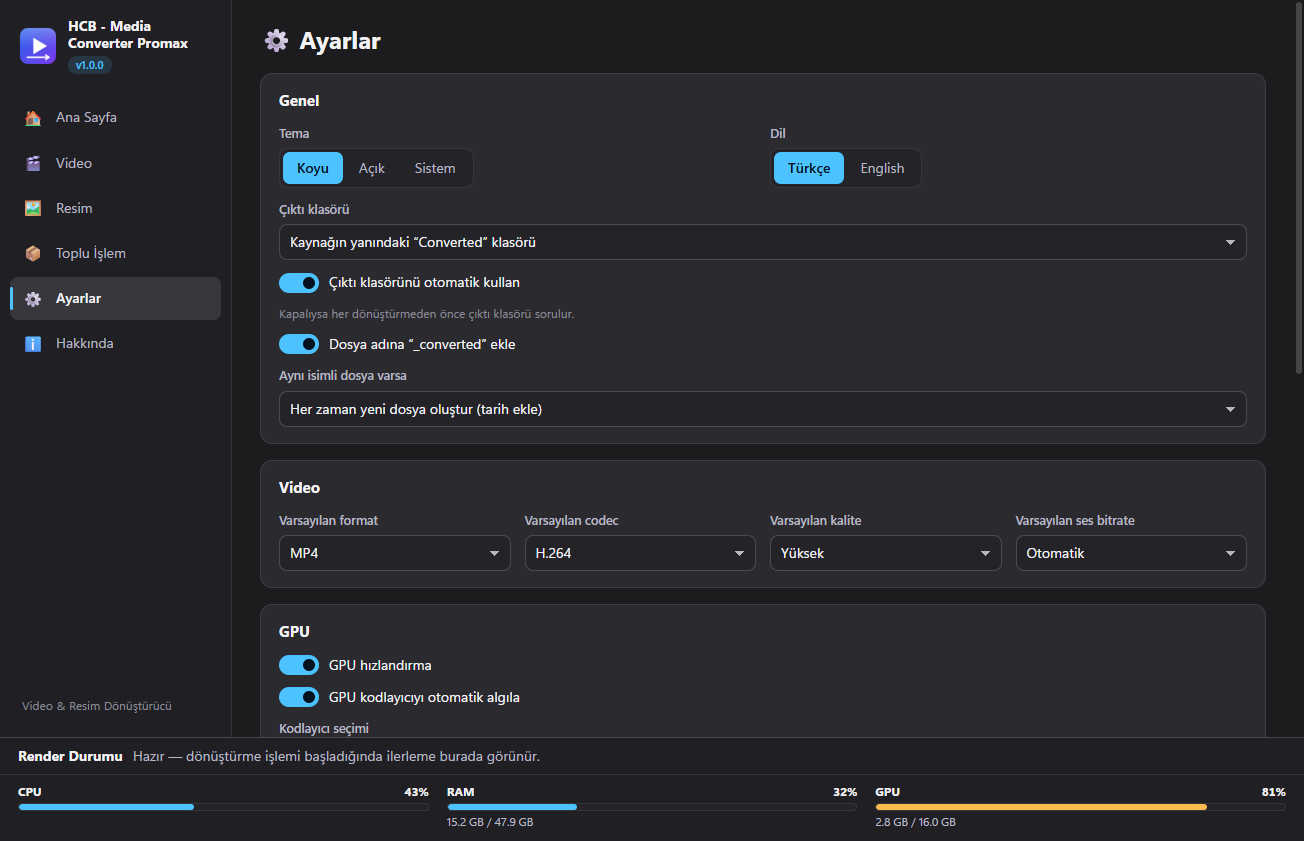Click the 43% CPU percentage value
This screenshot has height=841, width=1304.
416,792
